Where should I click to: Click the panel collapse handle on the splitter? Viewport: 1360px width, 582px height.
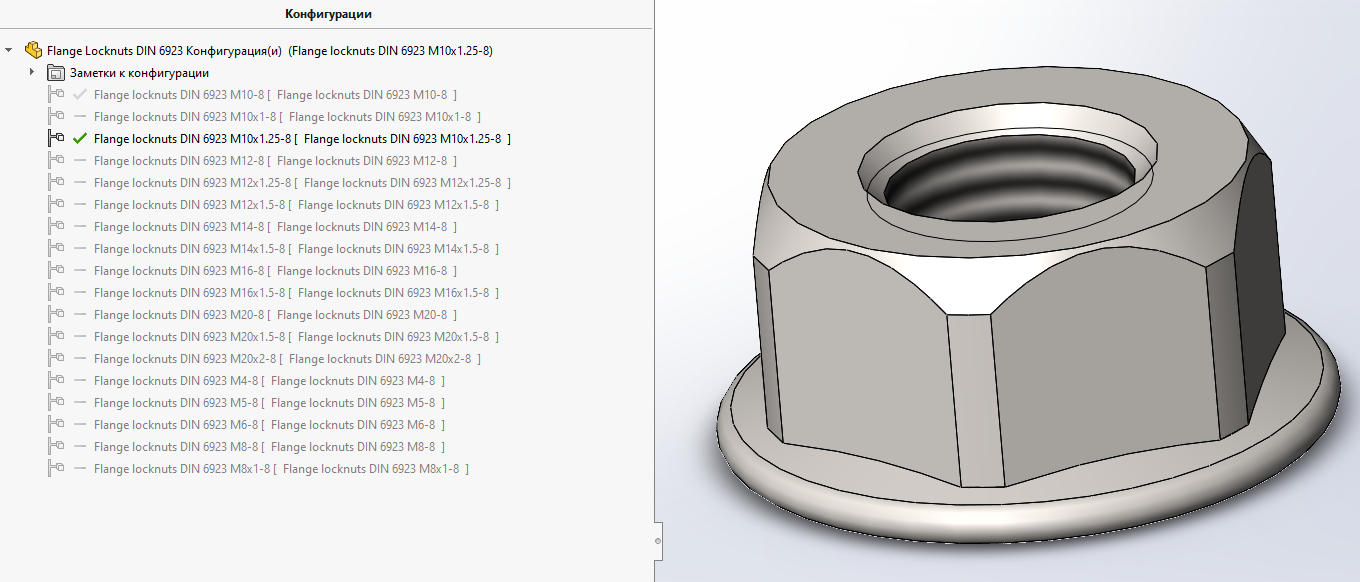(x=658, y=540)
